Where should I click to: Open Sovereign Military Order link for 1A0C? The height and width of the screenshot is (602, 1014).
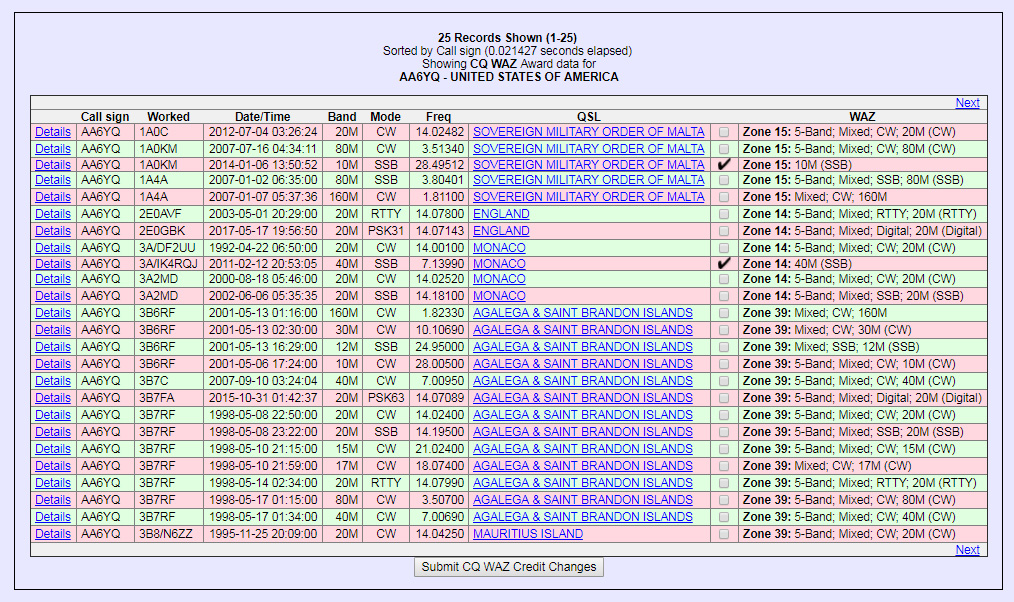point(588,131)
